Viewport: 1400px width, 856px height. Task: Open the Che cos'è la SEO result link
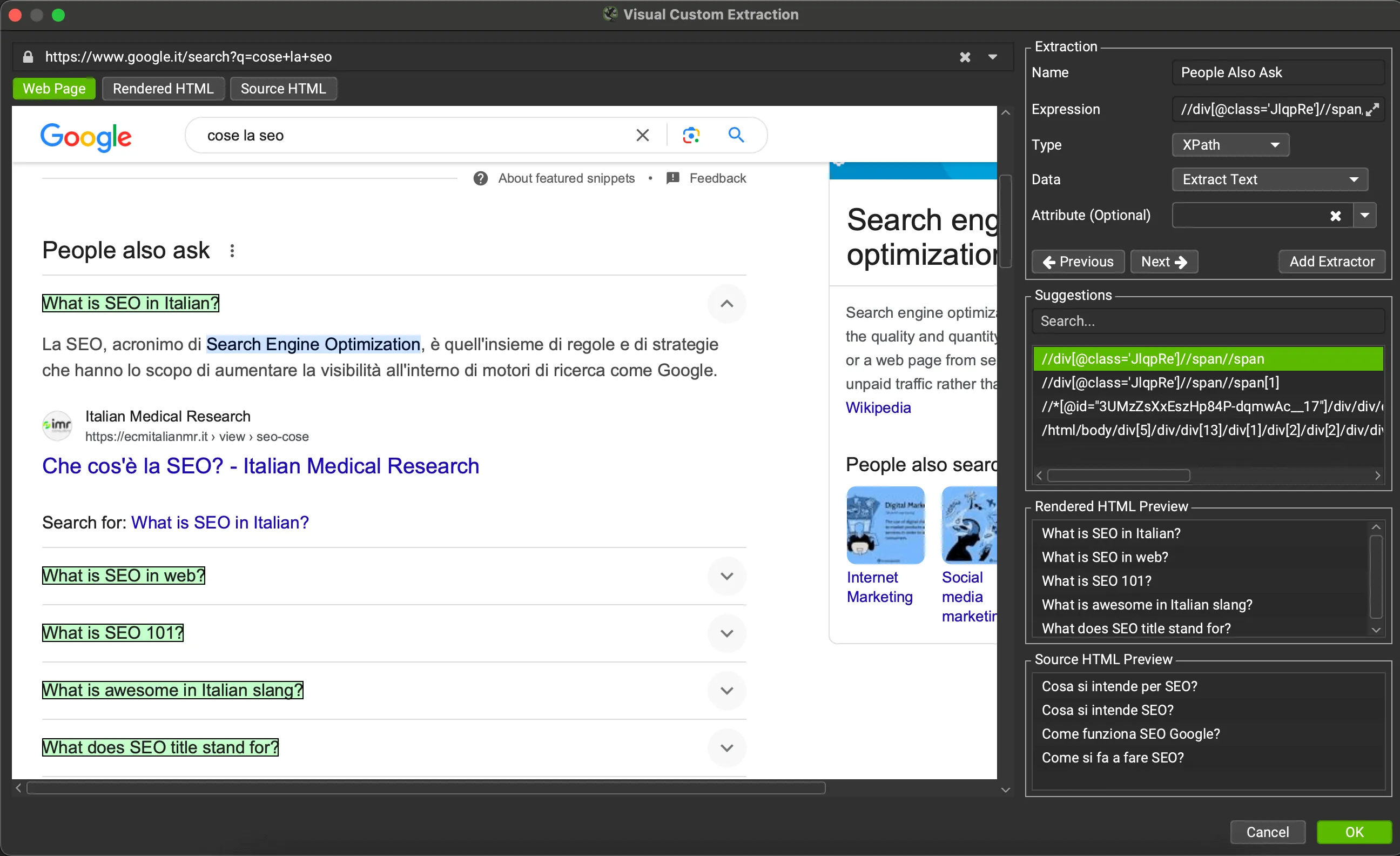pyautogui.click(x=261, y=466)
